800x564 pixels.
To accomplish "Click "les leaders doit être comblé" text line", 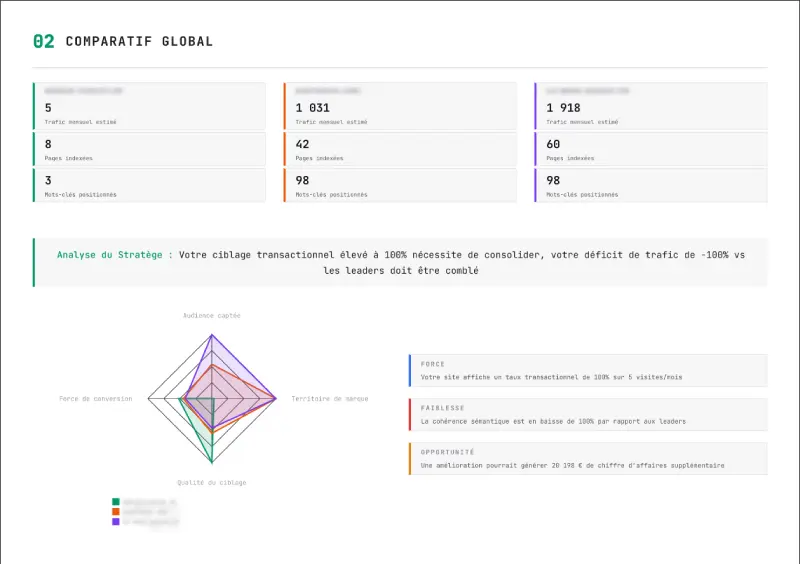I will point(401,271).
